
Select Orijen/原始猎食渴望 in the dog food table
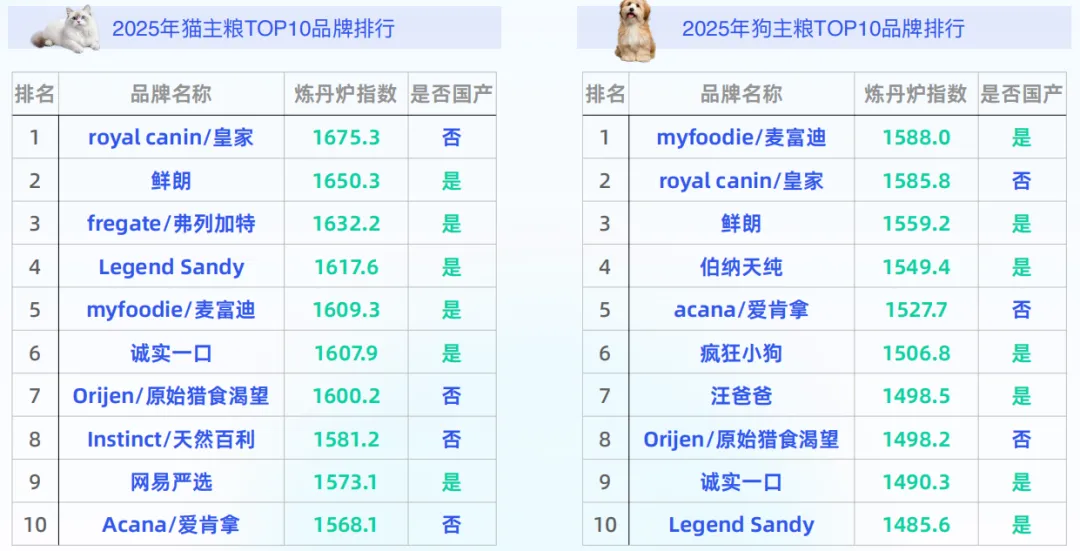[x=741, y=439]
